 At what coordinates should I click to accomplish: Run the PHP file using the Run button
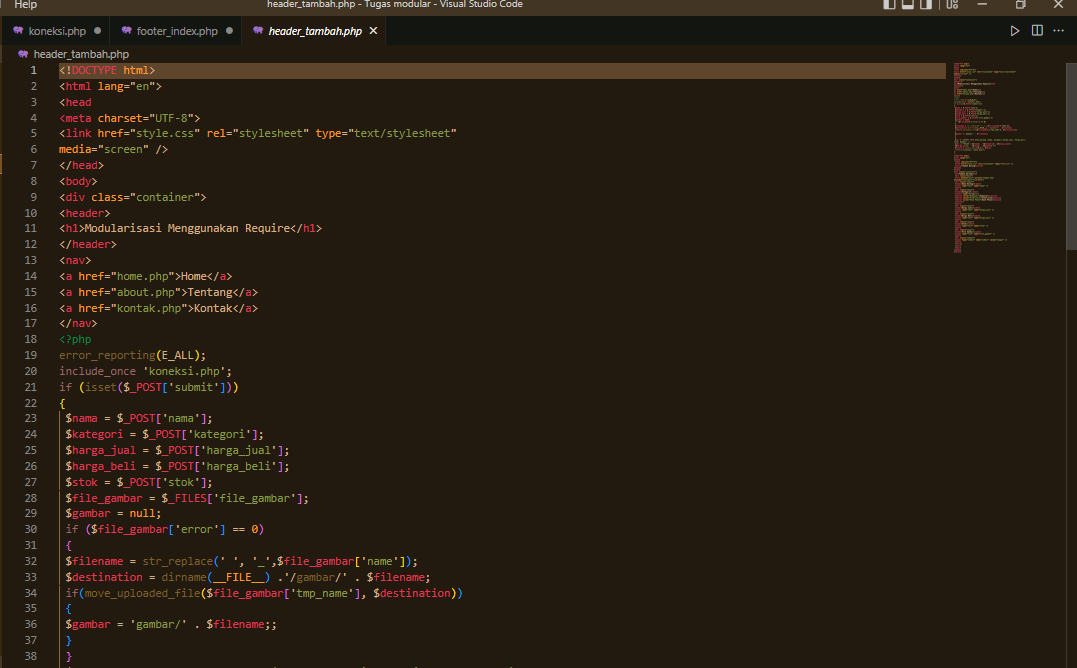(1014, 30)
